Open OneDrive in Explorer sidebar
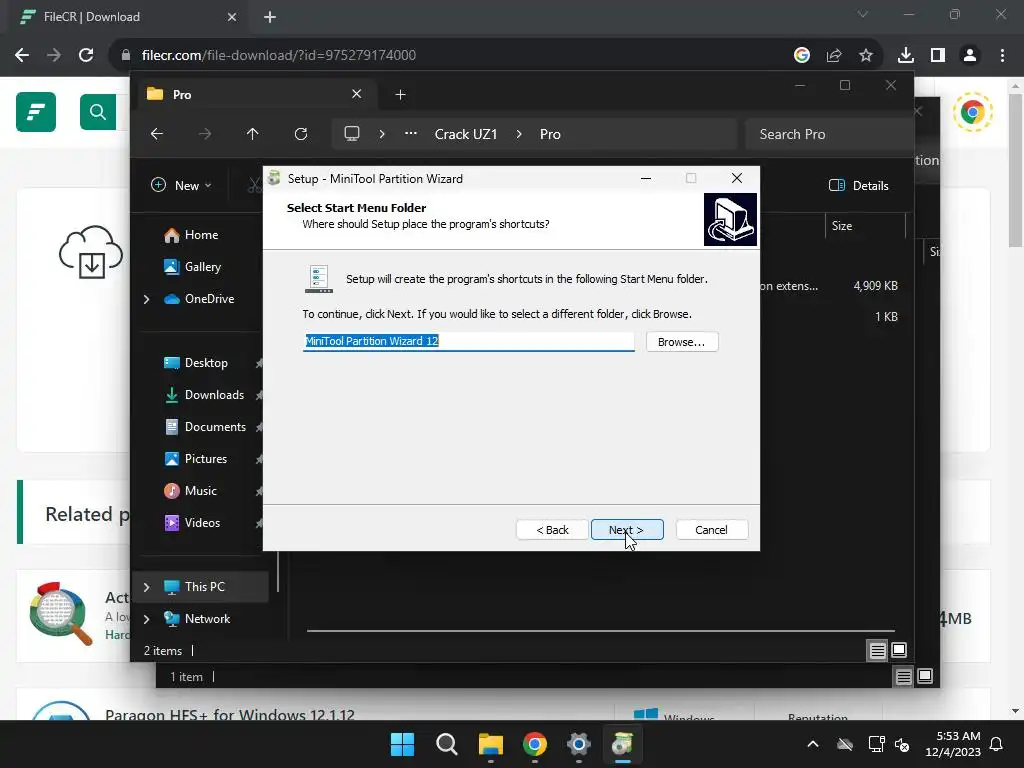 point(209,298)
